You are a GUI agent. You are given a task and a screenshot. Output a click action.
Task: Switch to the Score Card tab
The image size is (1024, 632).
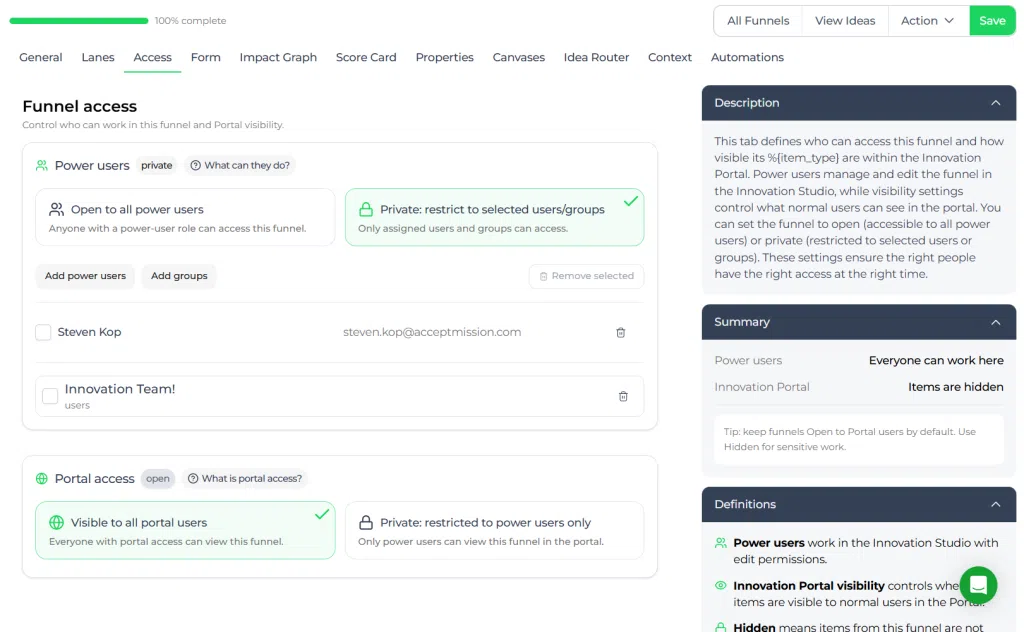[366, 57]
